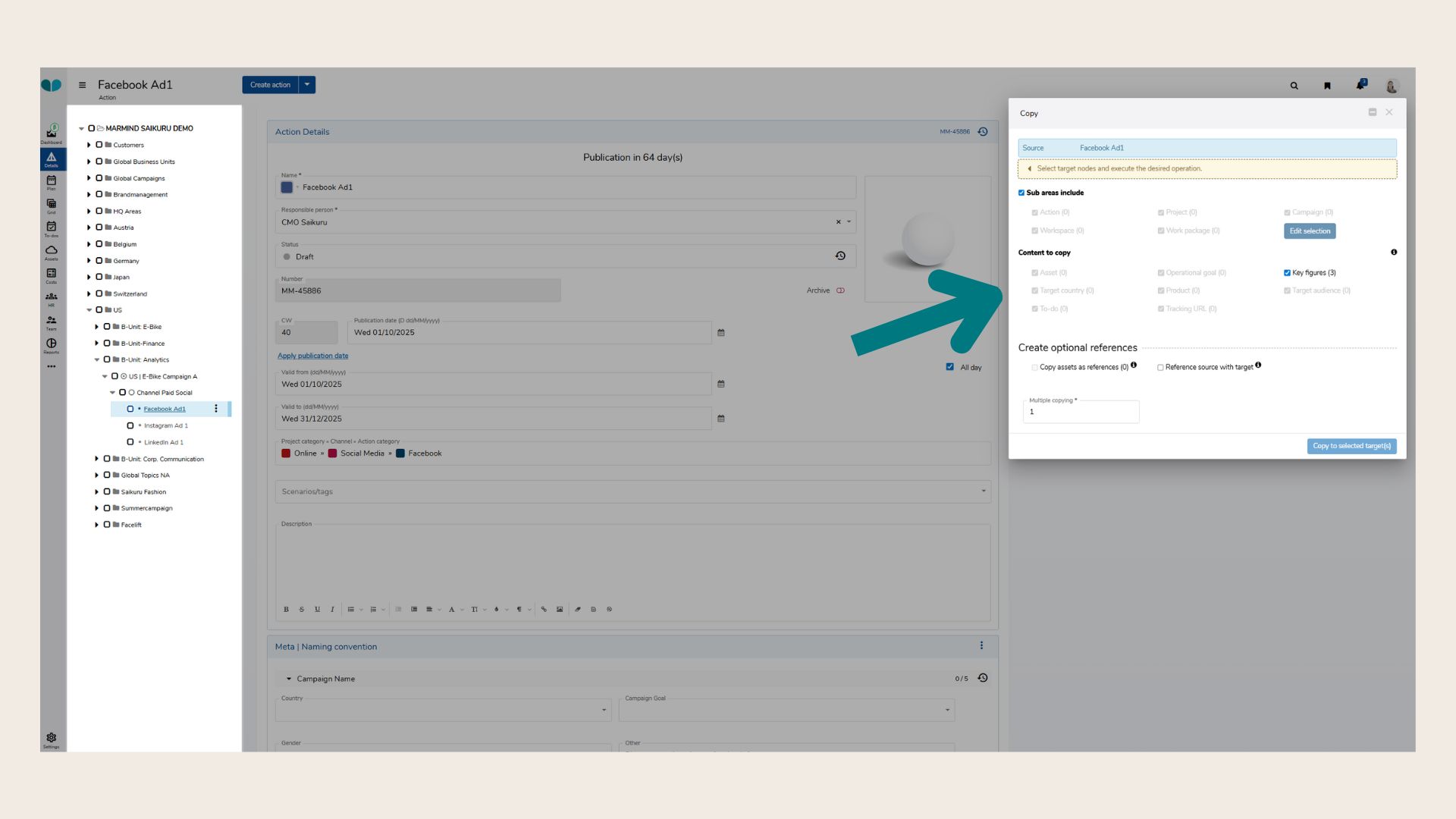Open the Settings gear in sidebar
The height and width of the screenshot is (819, 1456).
pyautogui.click(x=52, y=739)
